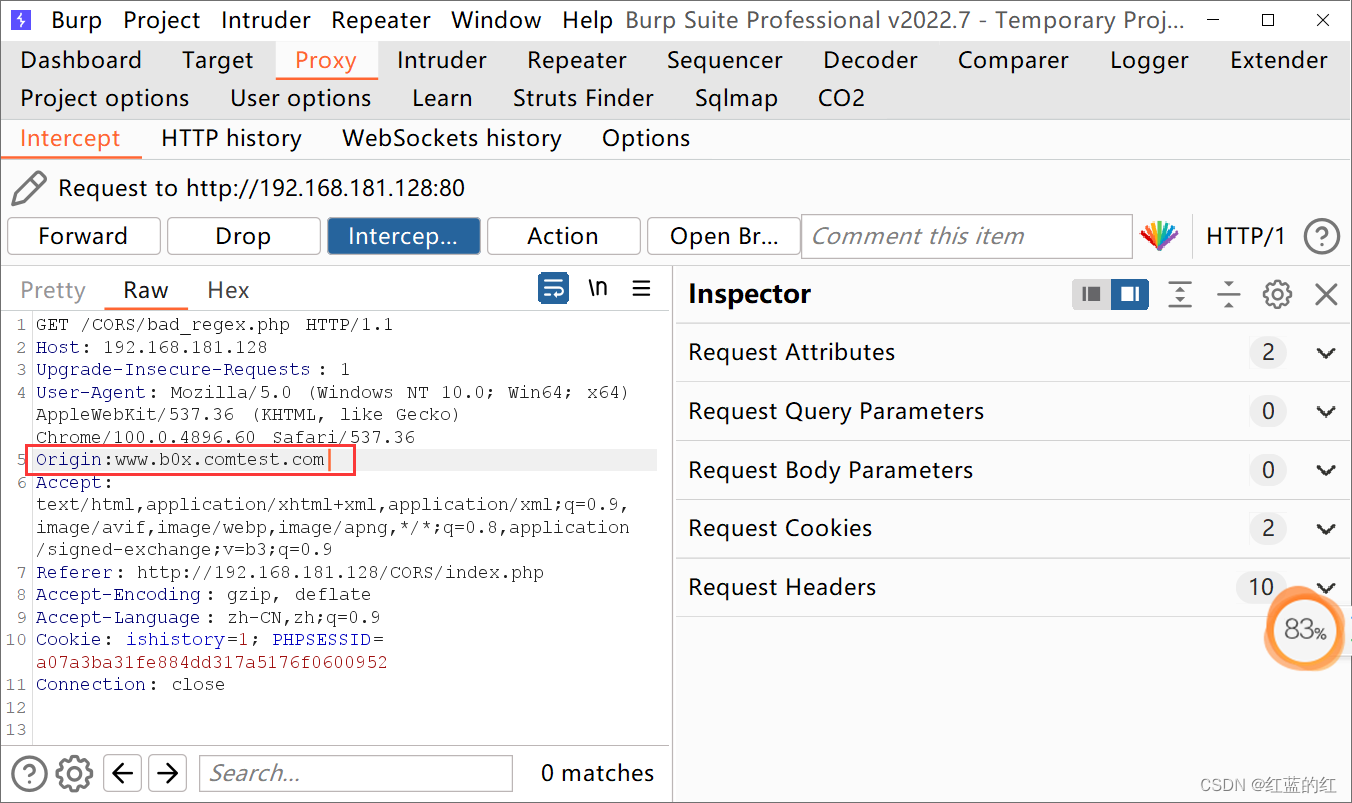Click the Action button
Viewport: 1352px width, 803px height.
click(563, 236)
